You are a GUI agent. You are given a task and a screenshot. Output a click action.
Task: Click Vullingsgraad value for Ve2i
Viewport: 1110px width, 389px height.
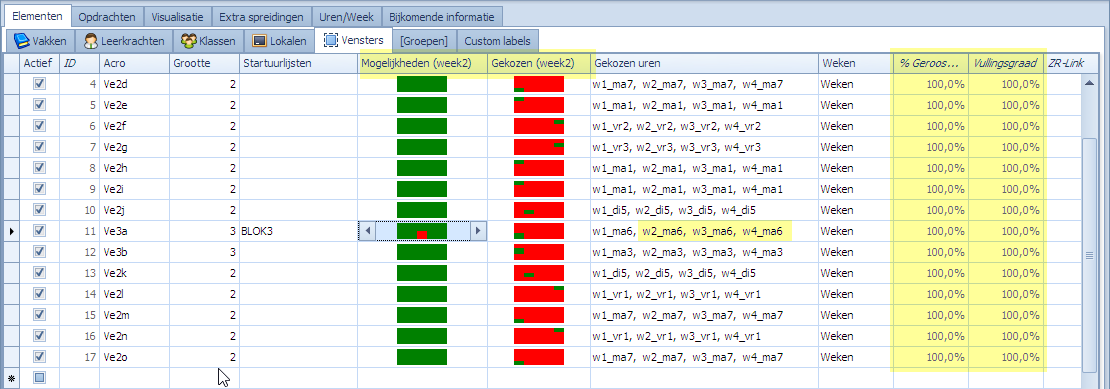[x=1005, y=189]
